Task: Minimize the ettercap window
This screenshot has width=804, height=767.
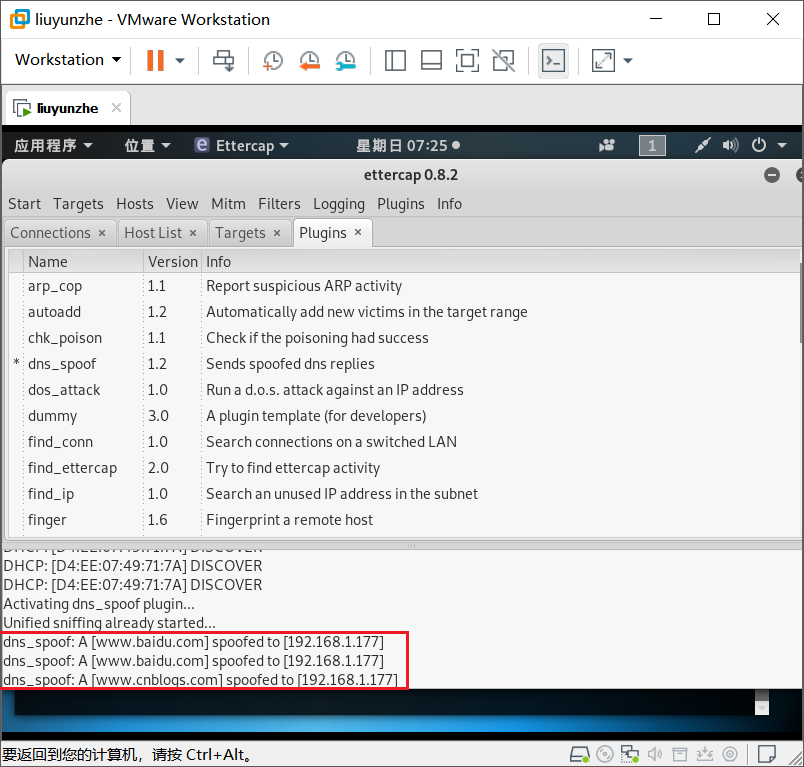Action: tap(772, 175)
